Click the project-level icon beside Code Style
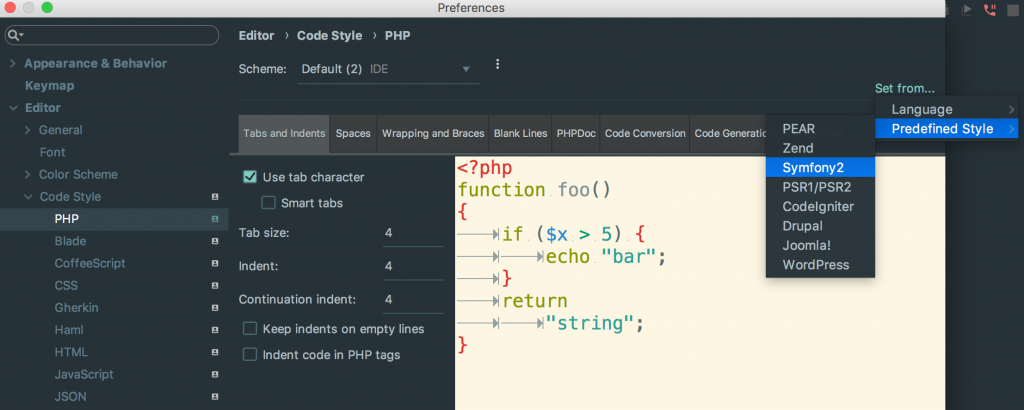Image resolution: width=1024 pixels, height=410 pixels. [x=215, y=197]
